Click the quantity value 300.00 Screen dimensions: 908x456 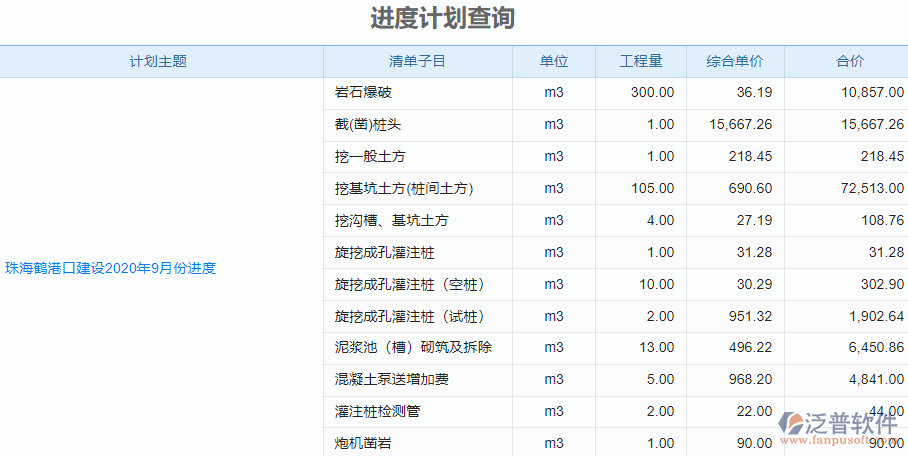tap(653, 92)
